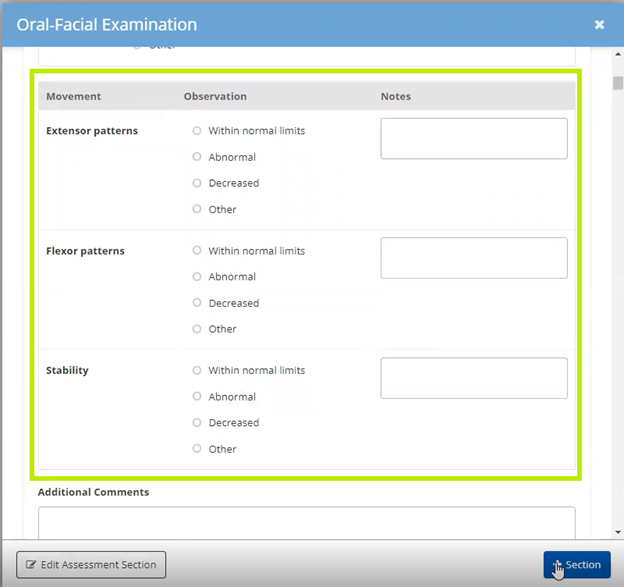This screenshot has width=624, height=587.
Task: Click the Notes column header
Action: click(396, 96)
